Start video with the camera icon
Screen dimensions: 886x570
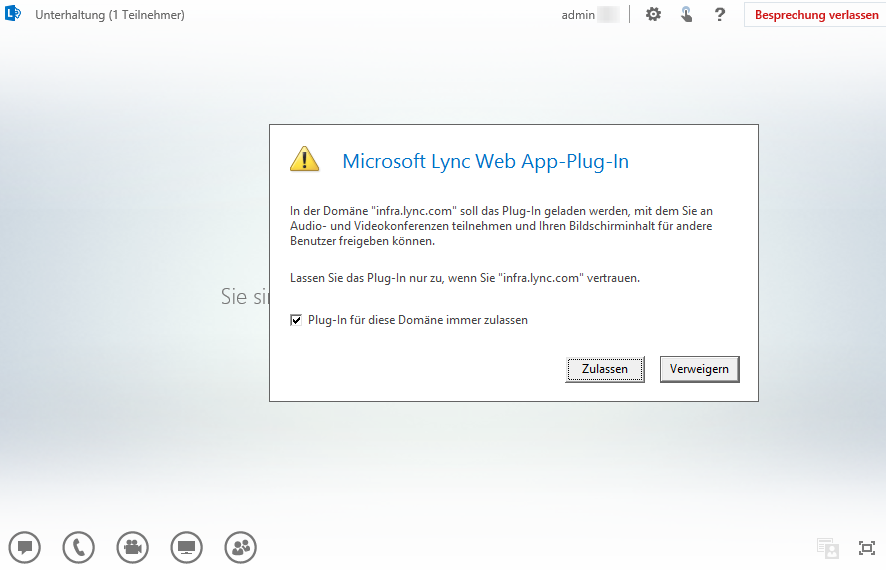(x=133, y=547)
